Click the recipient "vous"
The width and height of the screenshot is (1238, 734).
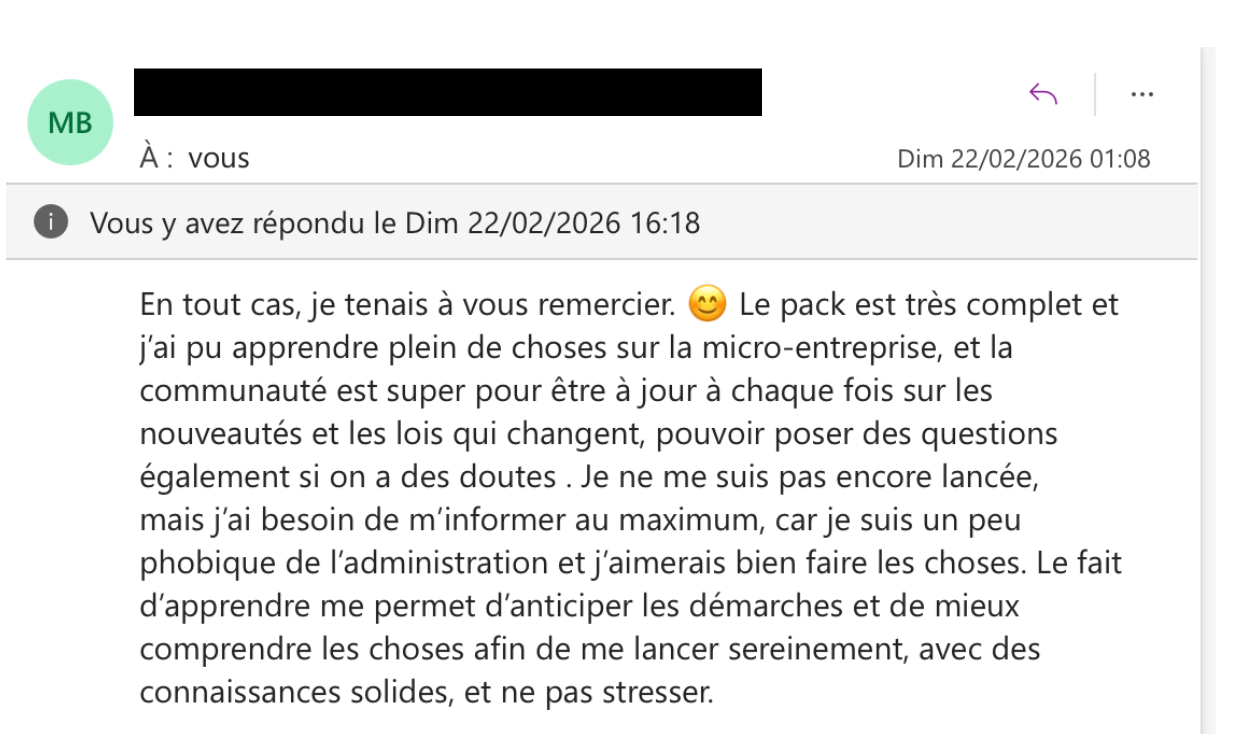point(219,158)
